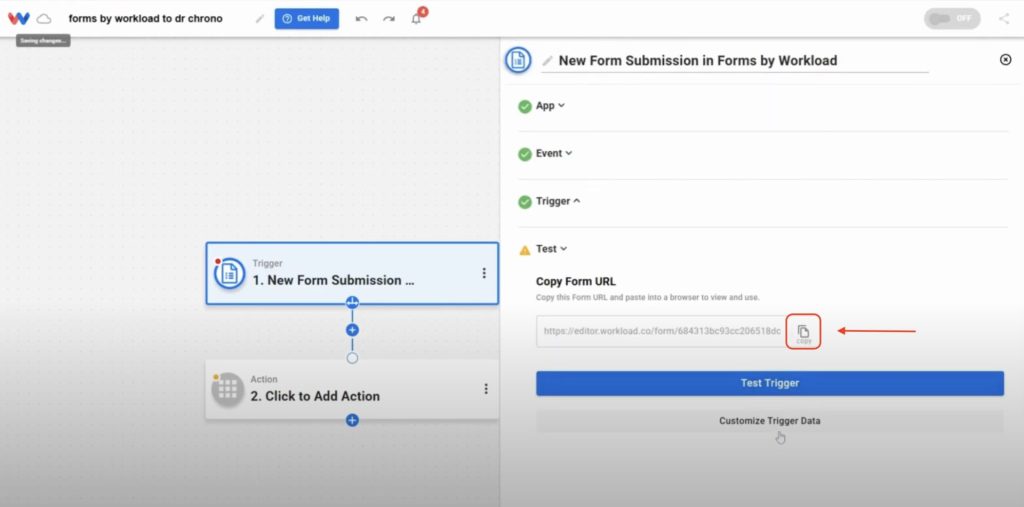The image size is (1024, 507).
Task: Select the New Form Submission trigger node
Action: [352, 274]
